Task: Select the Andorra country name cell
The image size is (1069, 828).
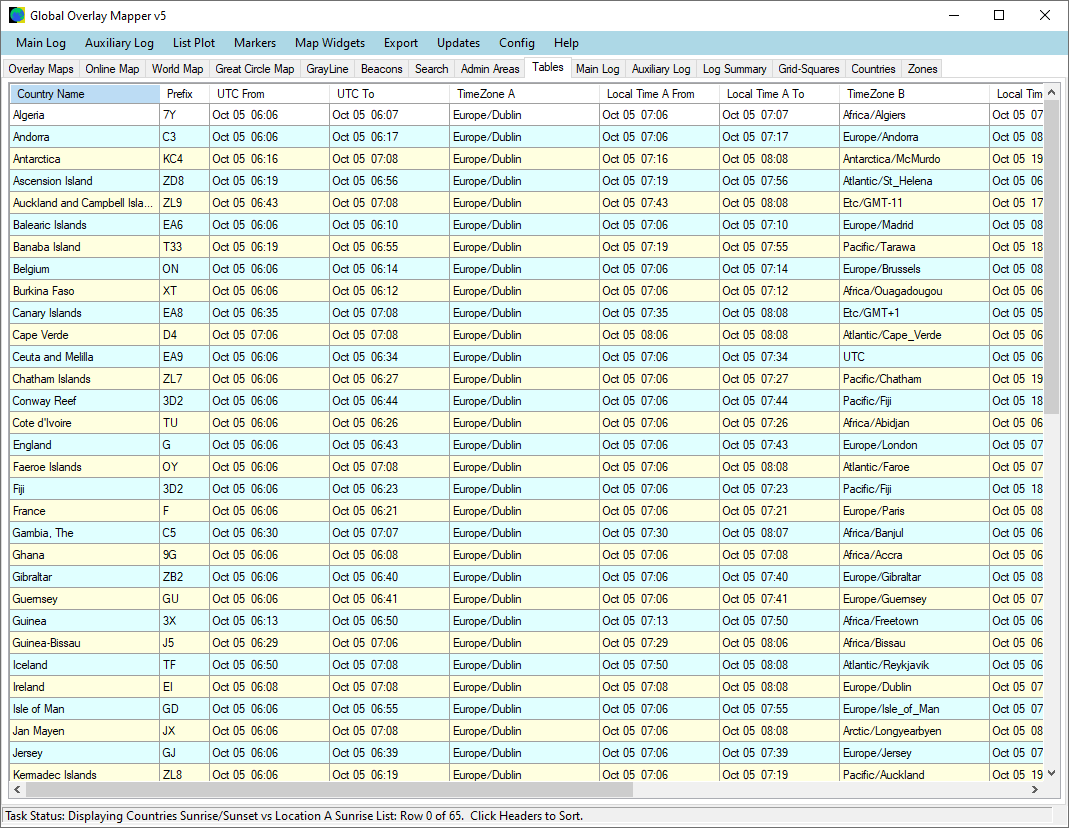Action: tap(85, 137)
